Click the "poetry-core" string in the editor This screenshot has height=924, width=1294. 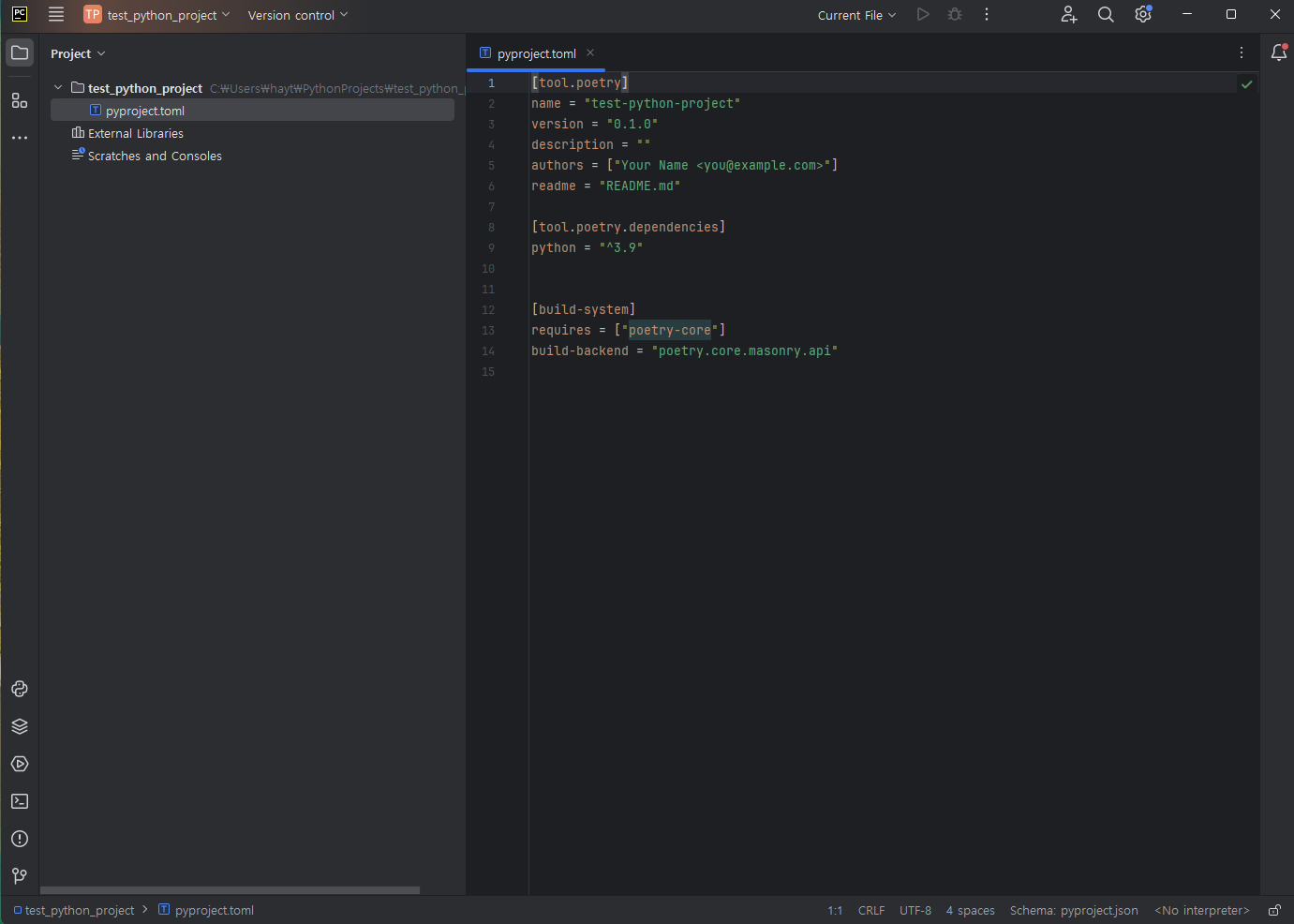click(x=670, y=330)
